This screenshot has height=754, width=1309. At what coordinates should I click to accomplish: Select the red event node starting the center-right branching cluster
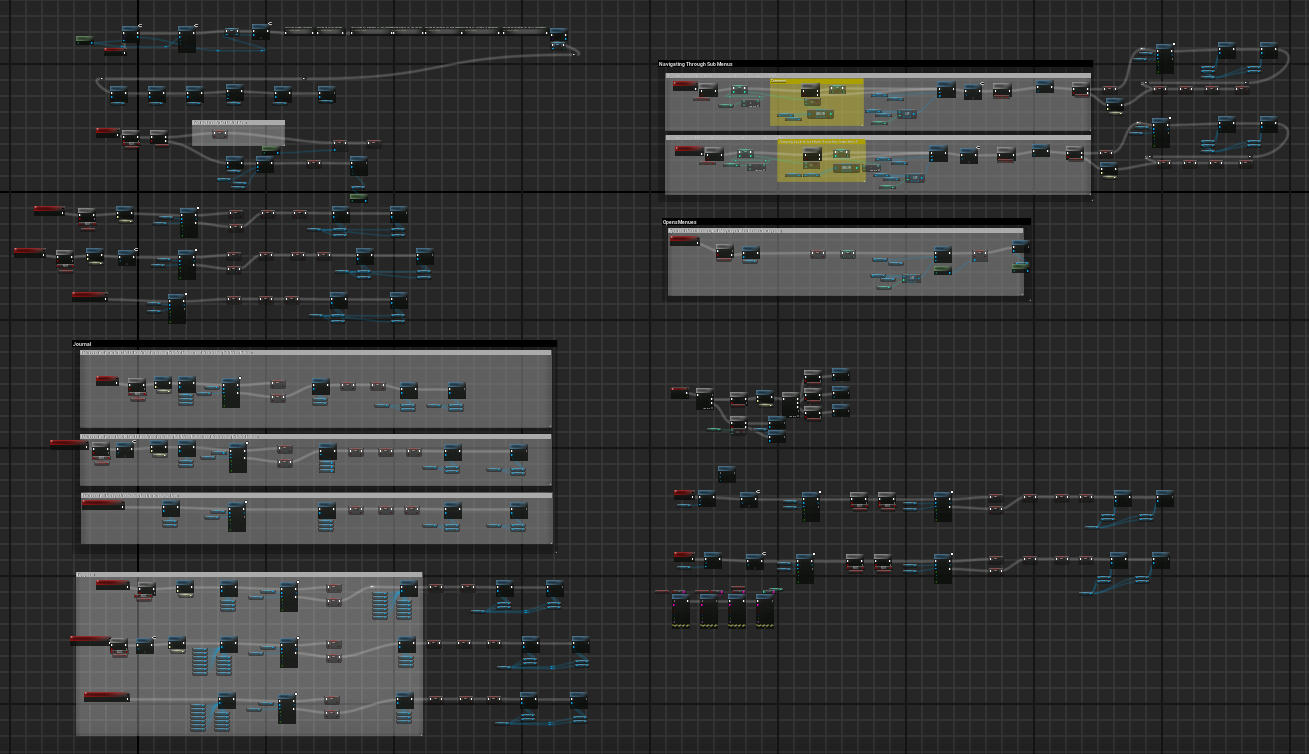(679, 392)
